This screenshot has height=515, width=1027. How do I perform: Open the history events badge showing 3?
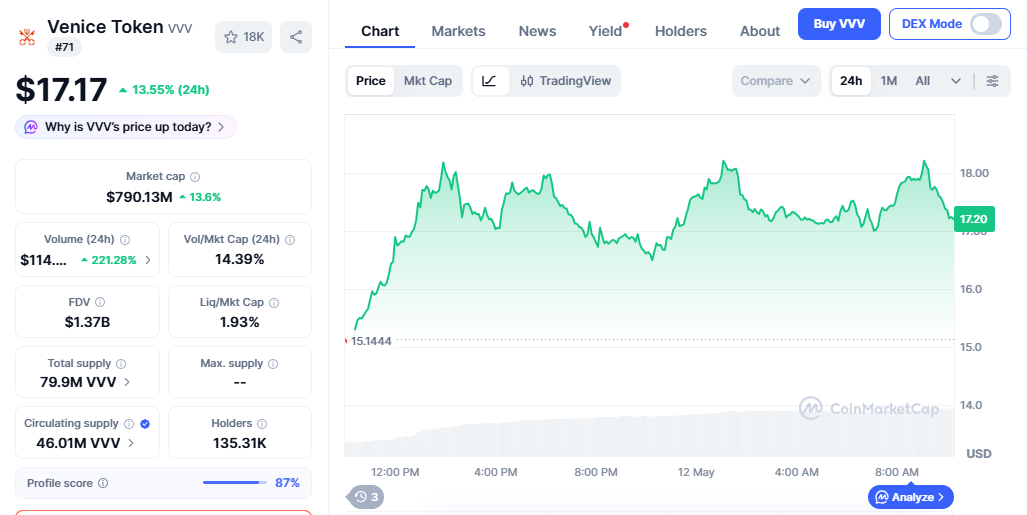pyautogui.click(x=366, y=497)
